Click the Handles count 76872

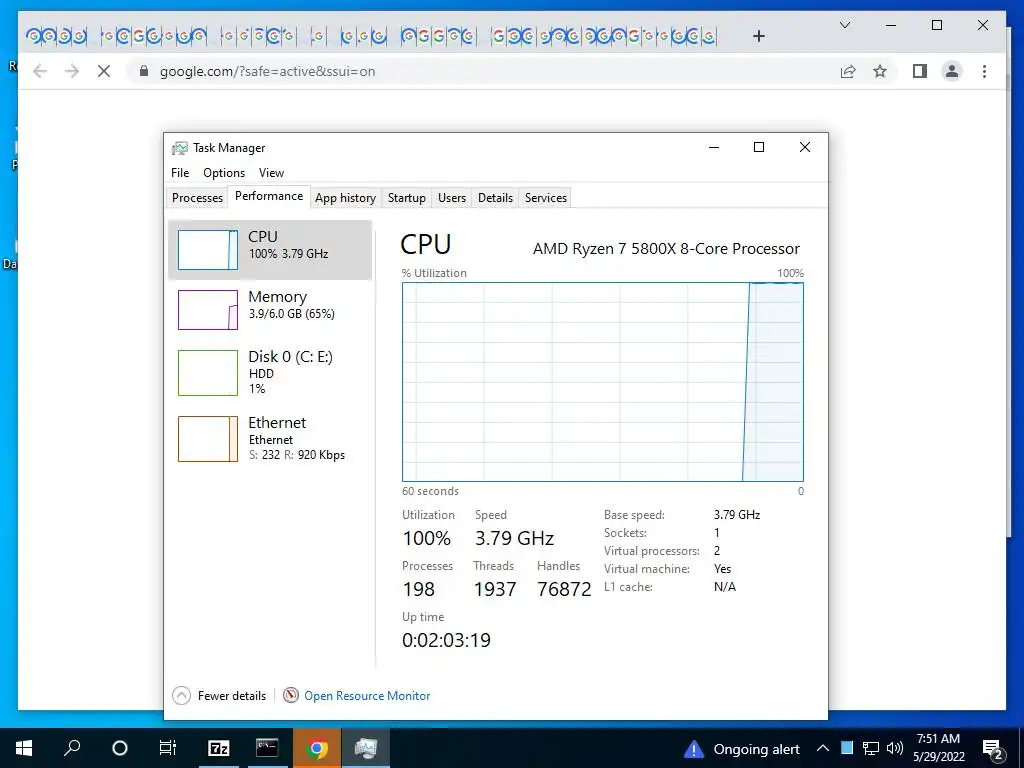pyautogui.click(x=564, y=589)
